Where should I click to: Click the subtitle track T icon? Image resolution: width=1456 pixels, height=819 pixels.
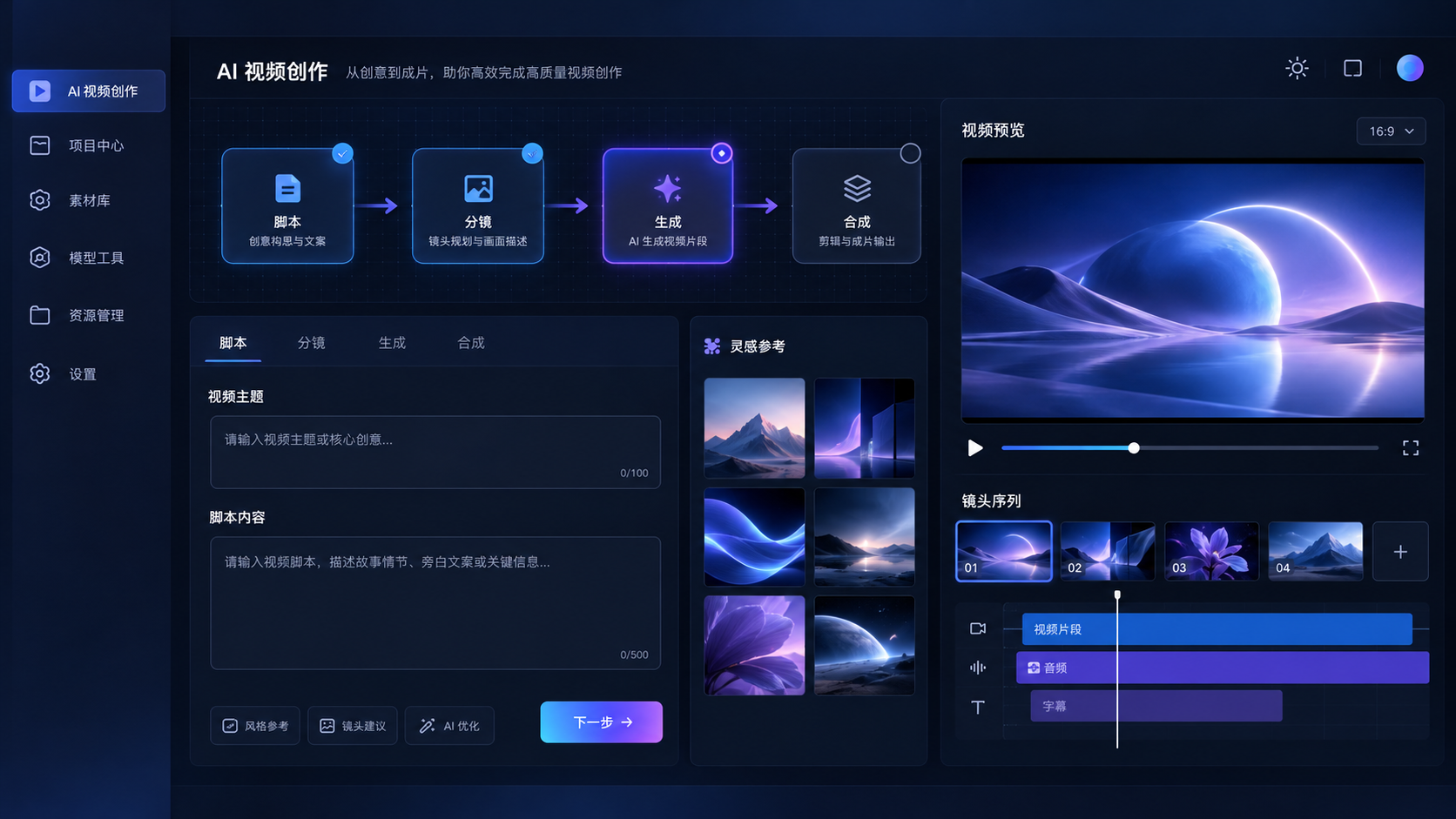(x=978, y=707)
